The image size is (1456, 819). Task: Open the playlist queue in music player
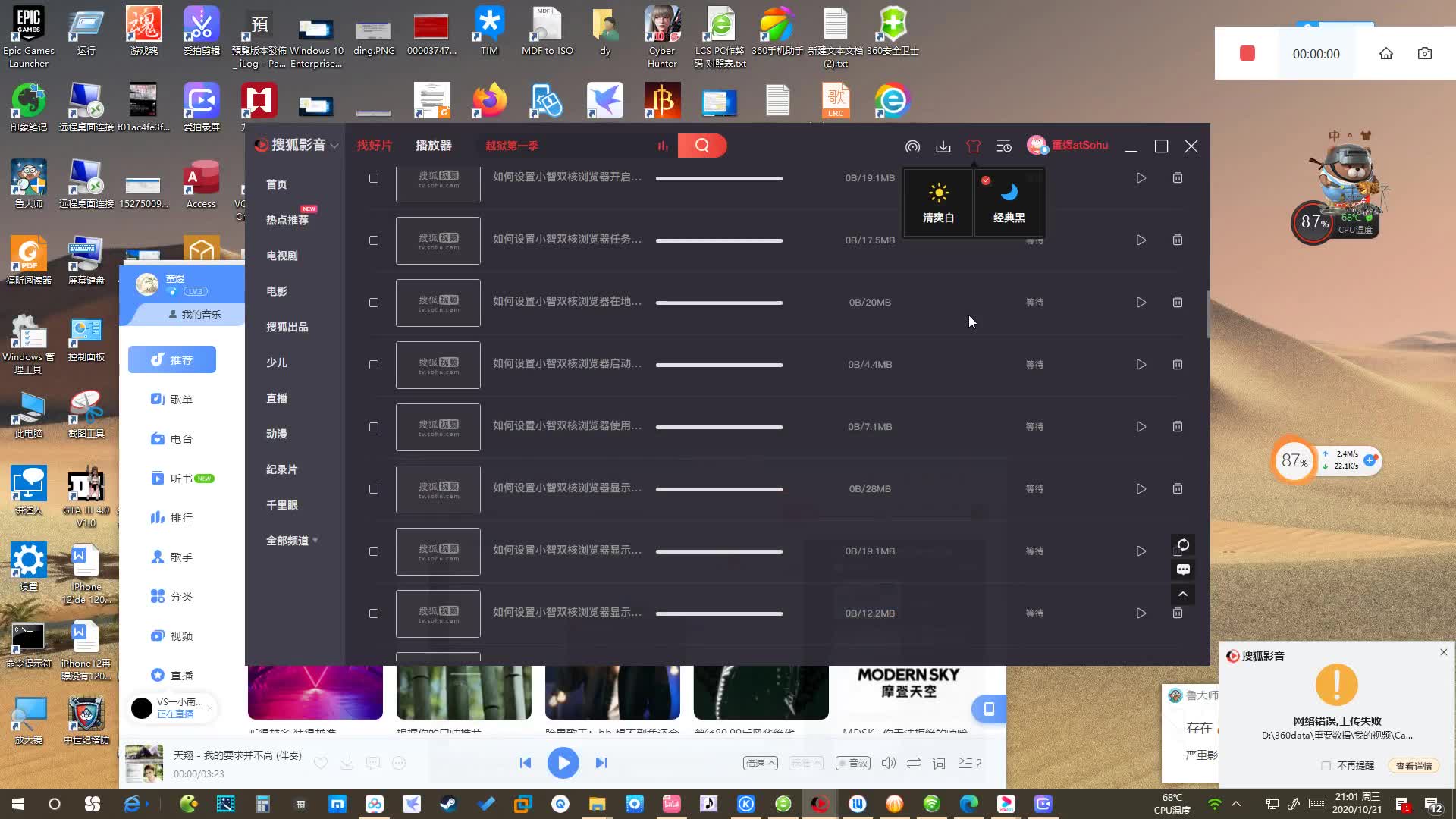[x=969, y=764]
